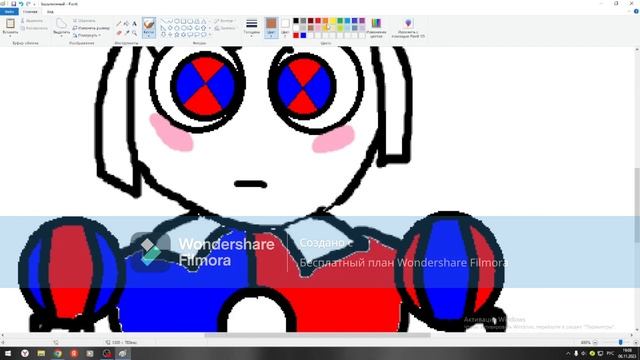
Task: Activate Color 2 background selector
Action: pos(285,27)
